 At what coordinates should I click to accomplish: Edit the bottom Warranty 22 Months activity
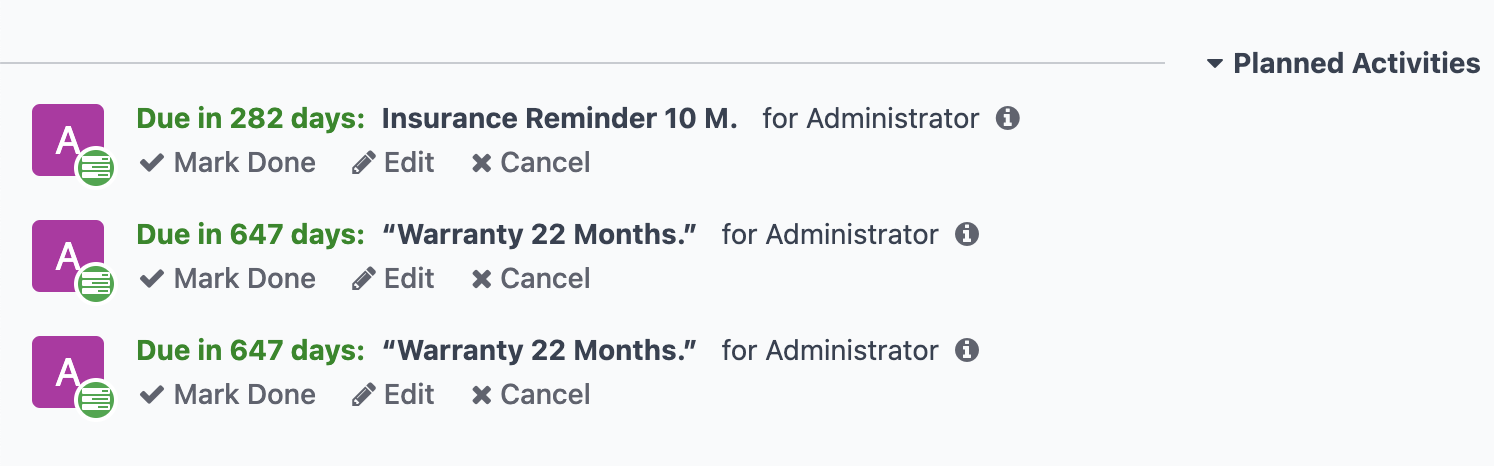coord(393,395)
